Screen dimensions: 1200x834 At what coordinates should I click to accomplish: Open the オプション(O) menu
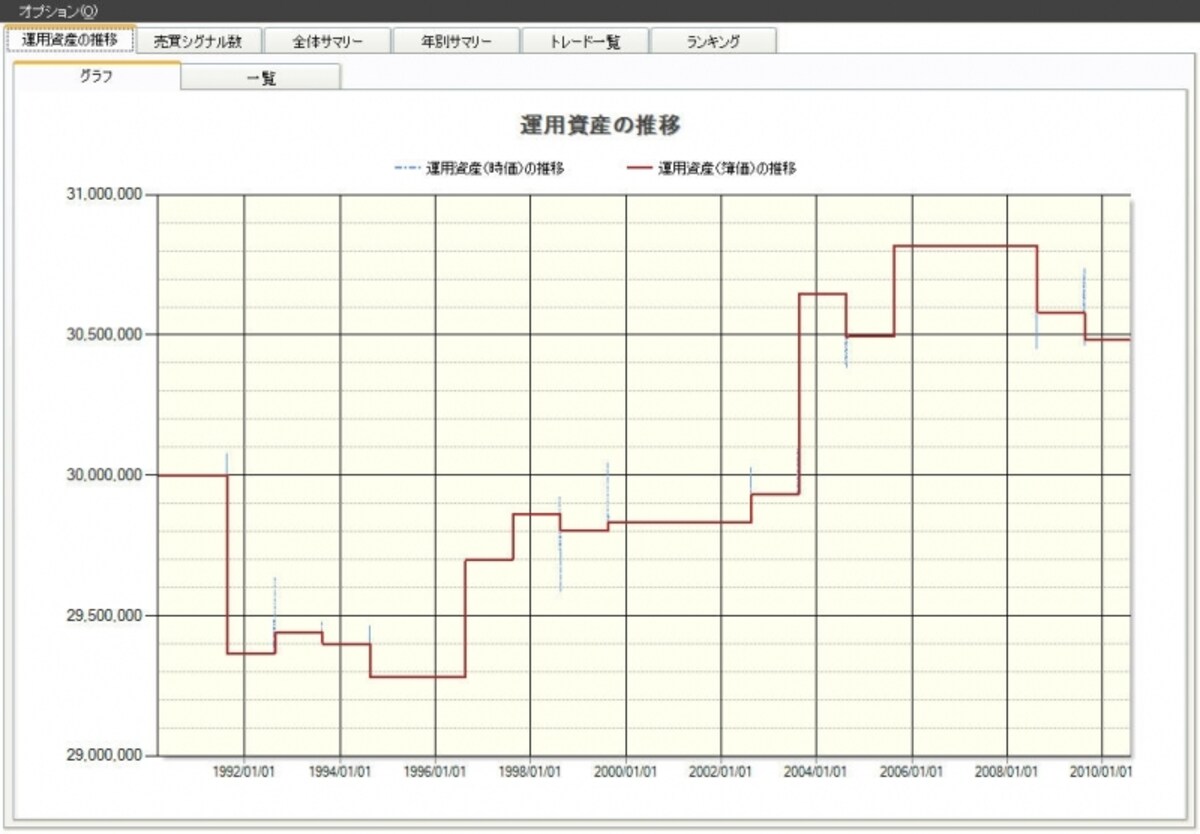(x=59, y=10)
